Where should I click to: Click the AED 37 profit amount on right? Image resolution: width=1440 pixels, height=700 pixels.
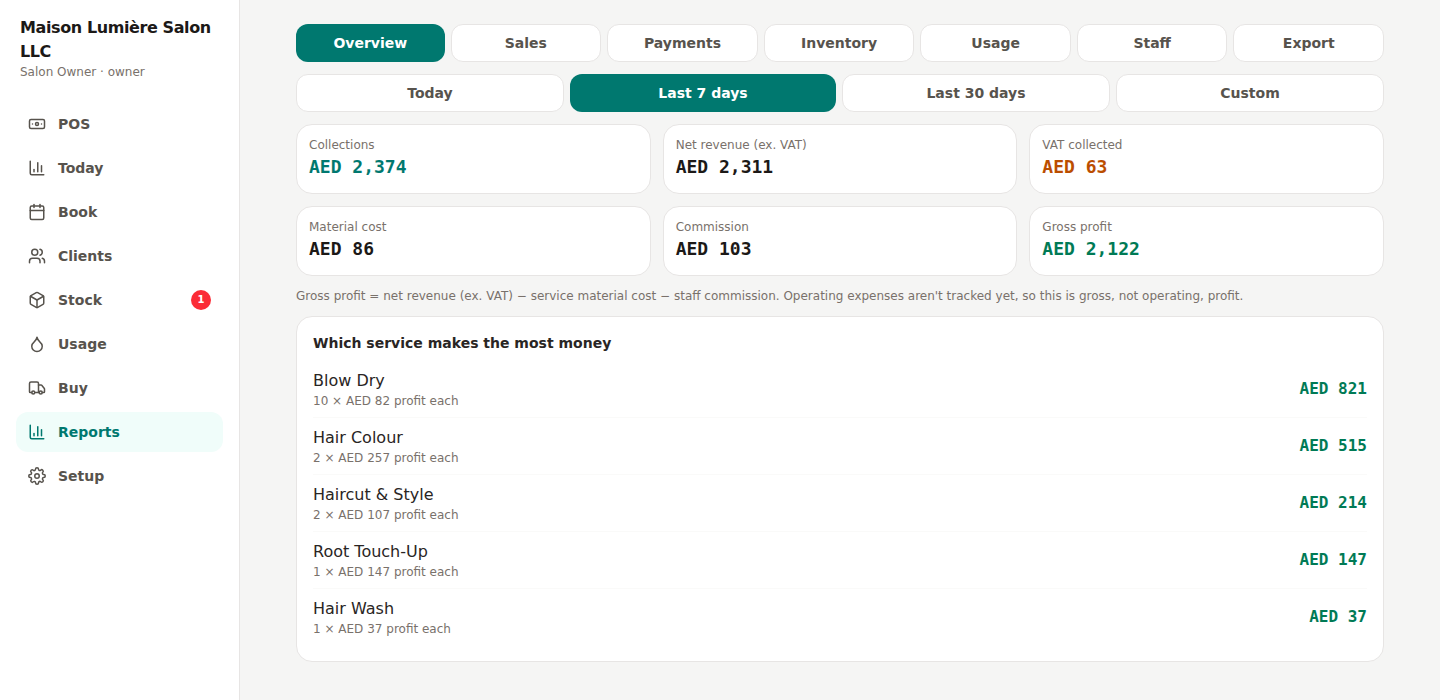1338,617
